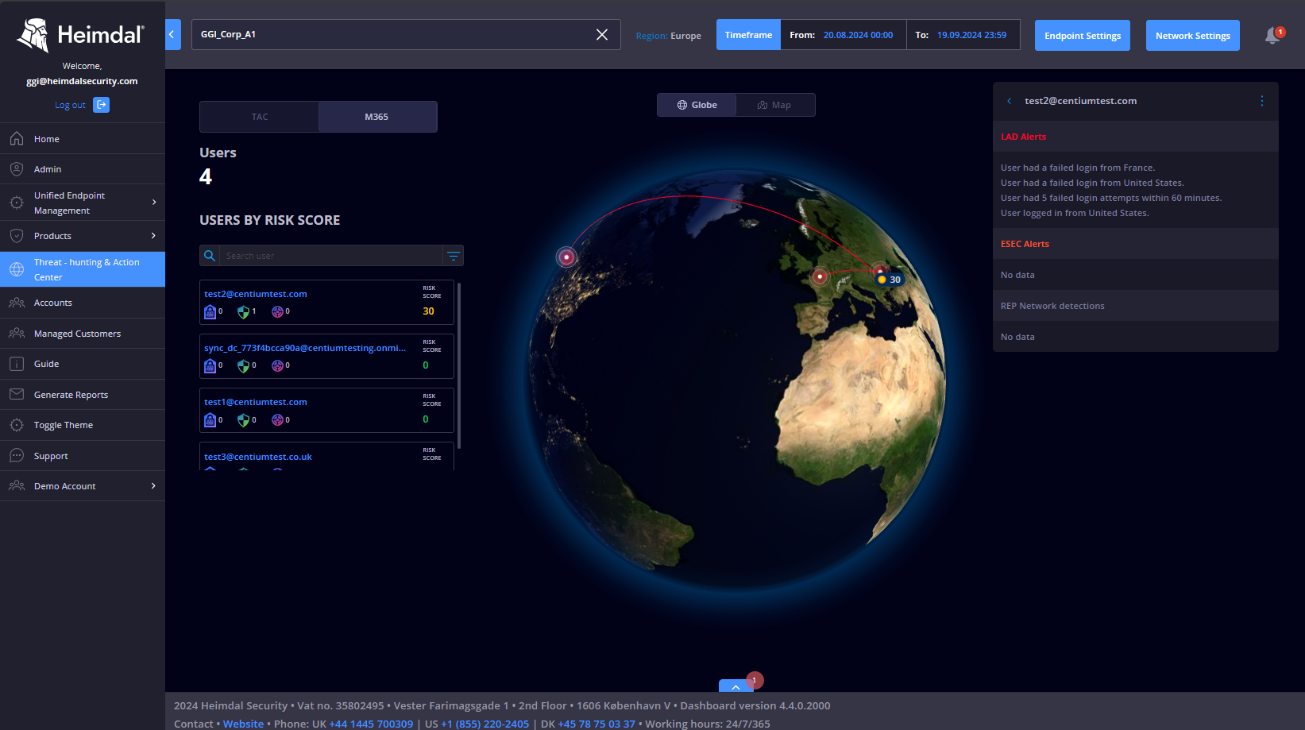Open the users filter icon
1305x730 pixels.
click(453, 256)
